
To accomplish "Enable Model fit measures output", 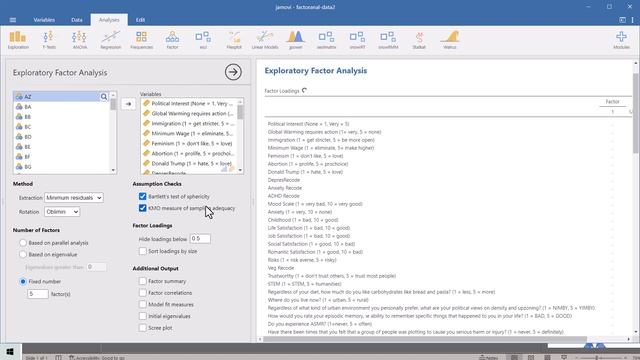I will 142,304.
